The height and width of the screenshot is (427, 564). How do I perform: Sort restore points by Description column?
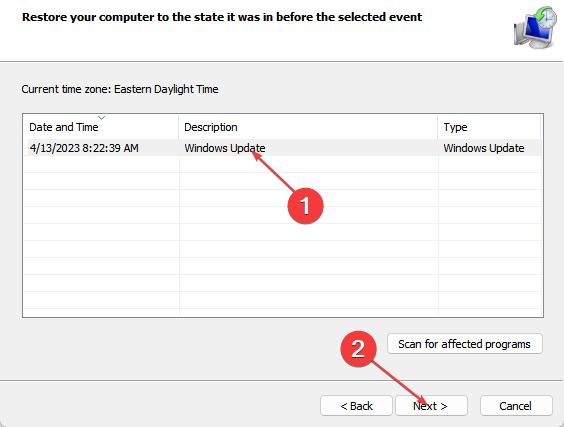[x=308, y=127]
